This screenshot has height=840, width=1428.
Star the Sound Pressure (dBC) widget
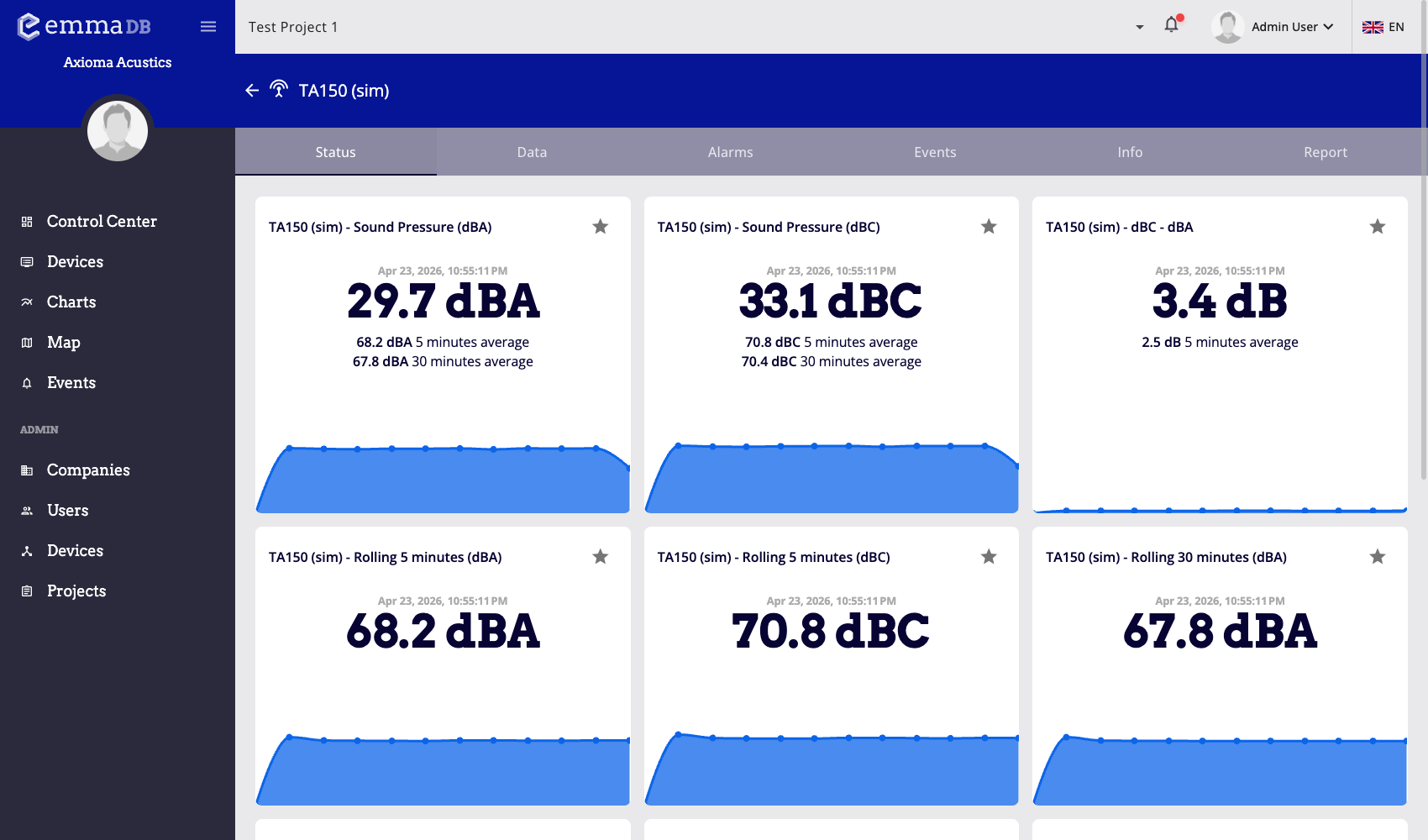[x=989, y=227]
